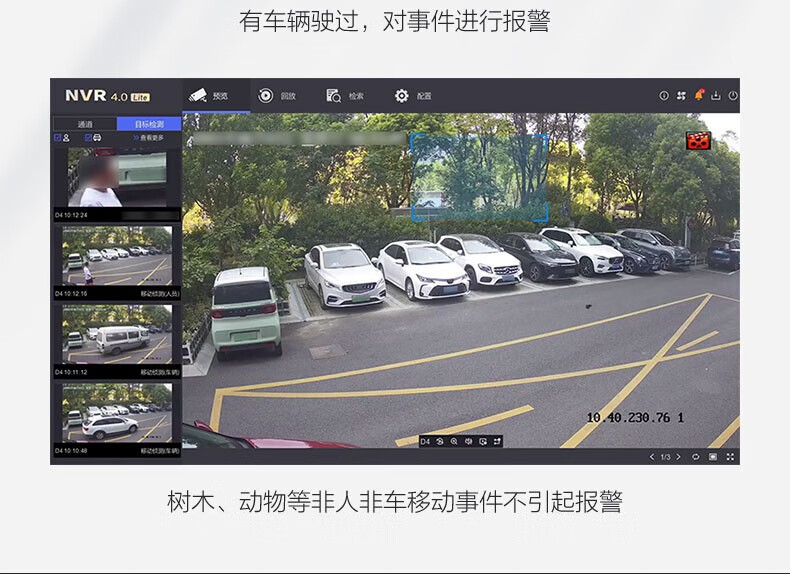Enter fullscreen view
This screenshot has width=790, height=574.
[730, 457]
